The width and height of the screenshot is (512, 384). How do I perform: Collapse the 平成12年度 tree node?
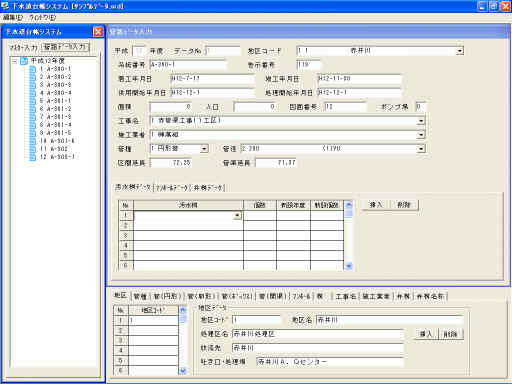click(14, 61)
